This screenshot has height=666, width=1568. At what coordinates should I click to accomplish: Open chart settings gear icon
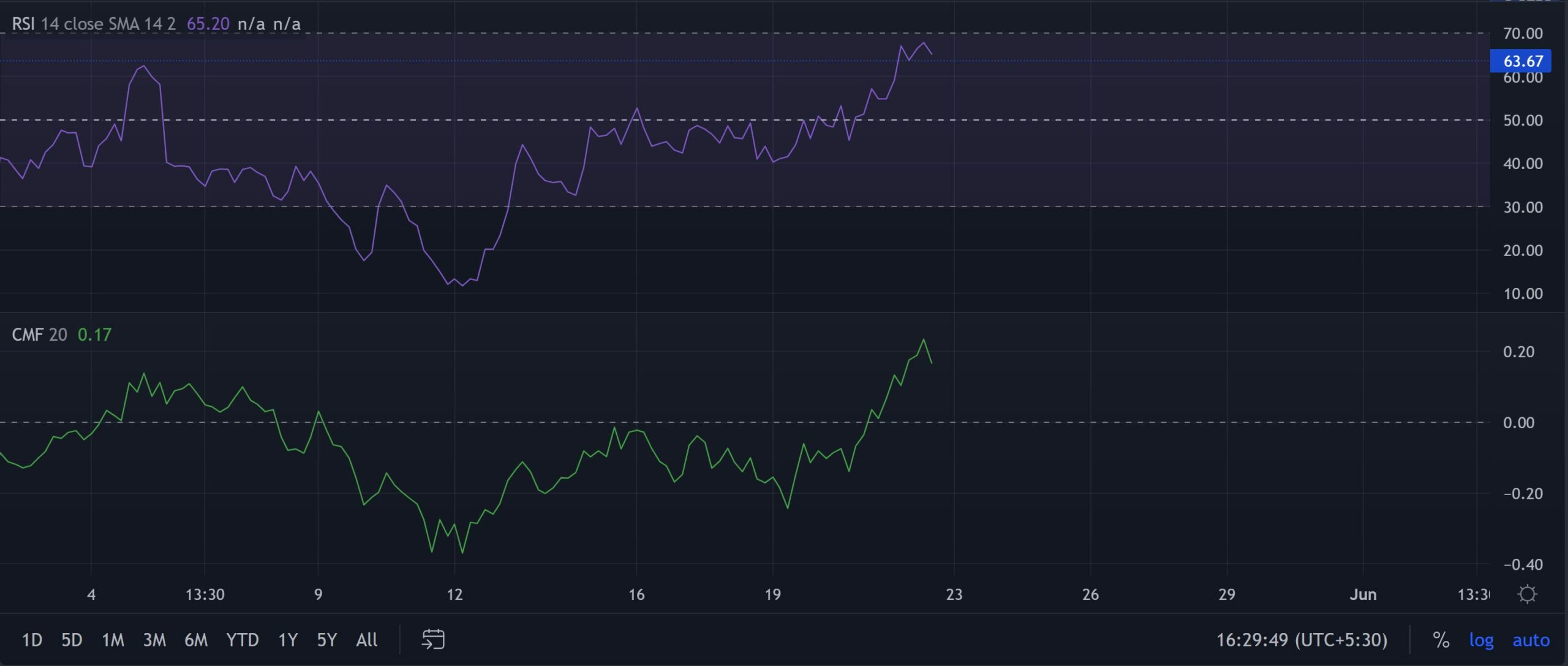click(1527, 594)
